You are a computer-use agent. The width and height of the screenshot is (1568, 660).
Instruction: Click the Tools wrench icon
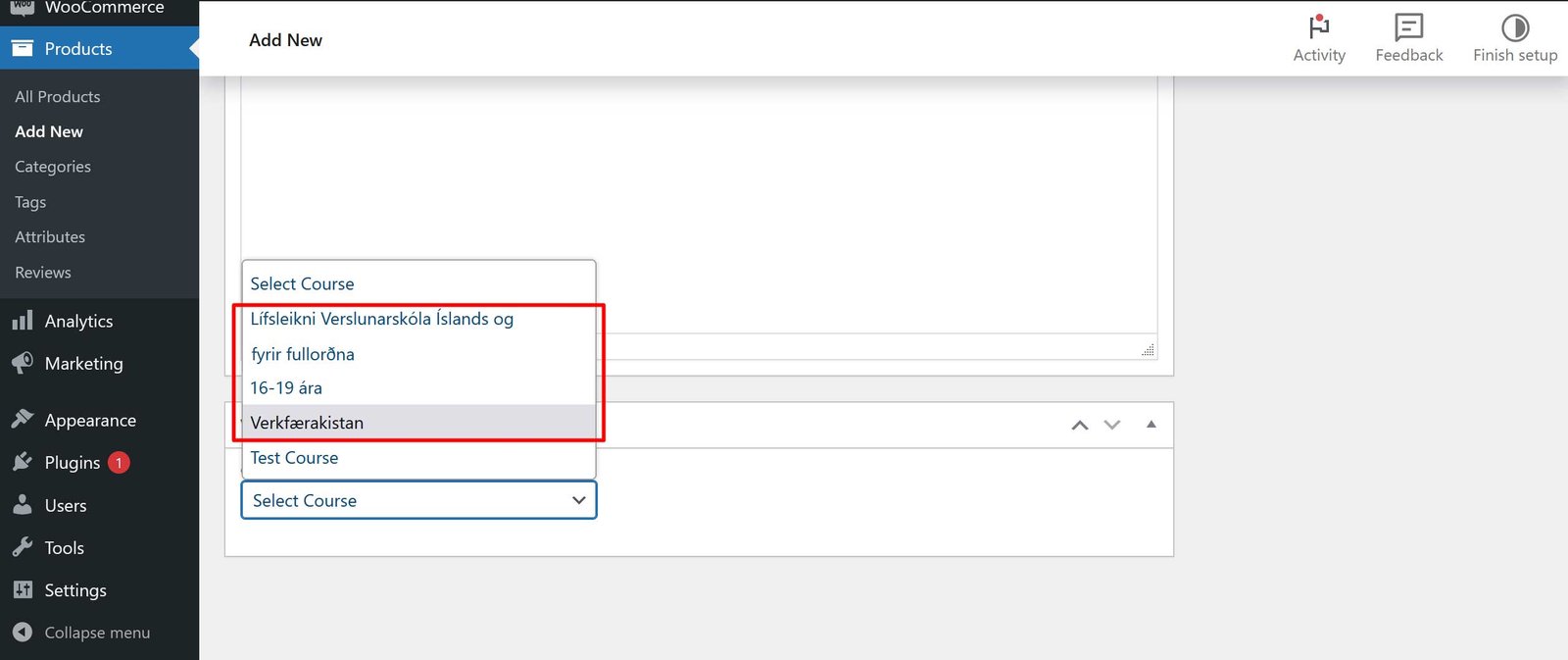pos(23,547)
